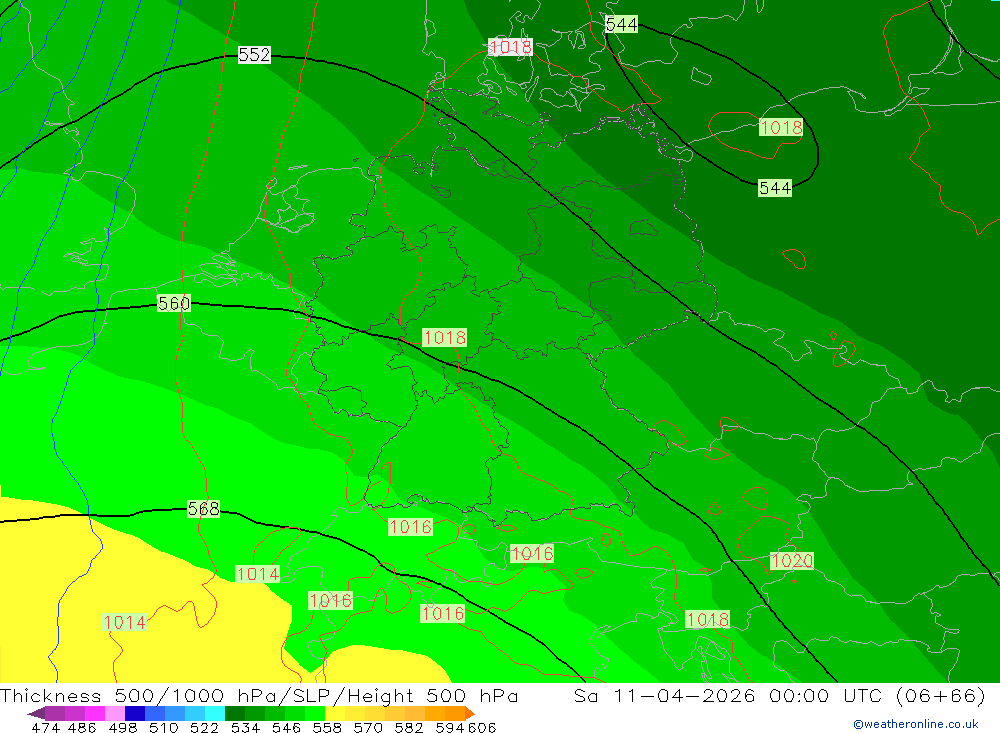Open the weatheronline.co.uk copyright link
Image resolution: width=1000 pixels, height=733 pixels.
[x=916, y=724]
